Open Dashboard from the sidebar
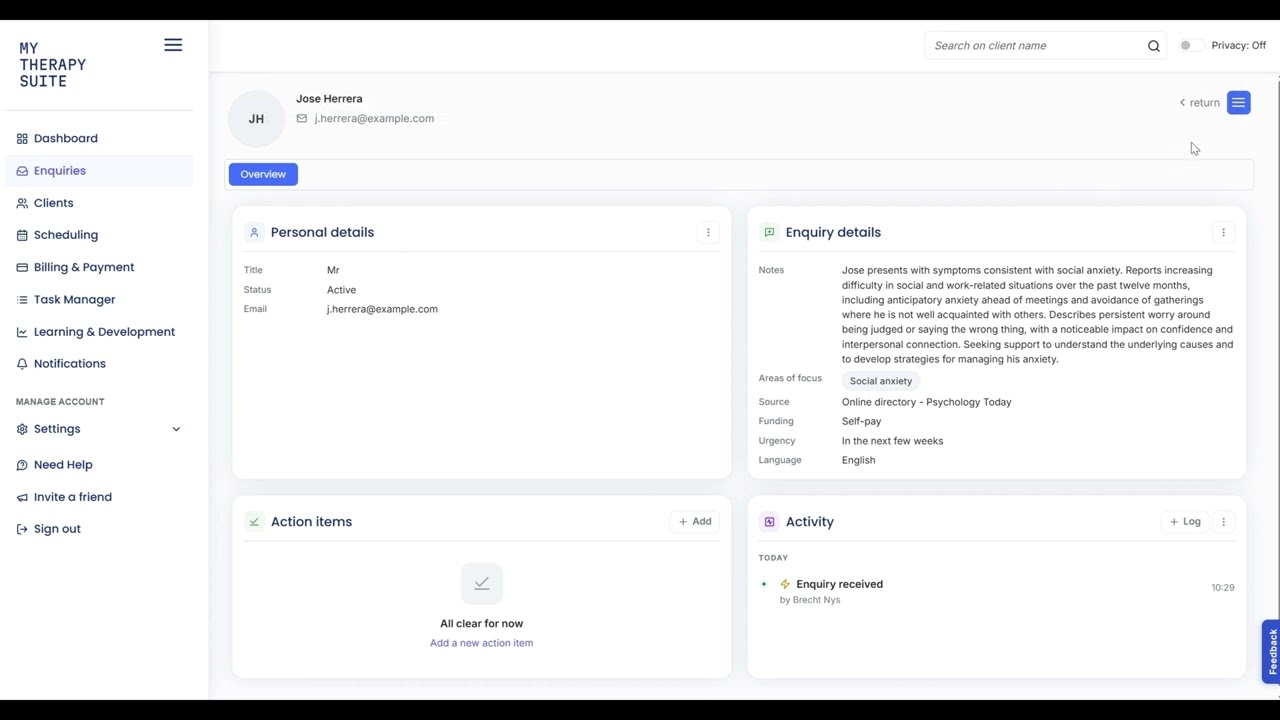Viewport: 1280px width, 720px height. coord(66,138)
